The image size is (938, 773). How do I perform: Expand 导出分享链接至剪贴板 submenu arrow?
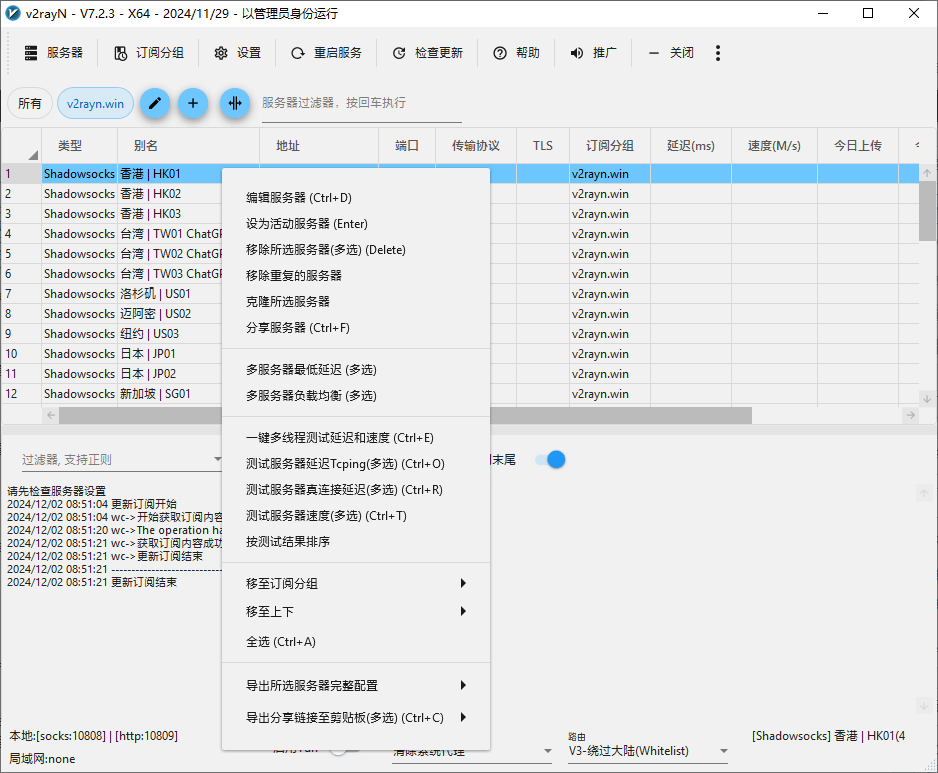(463, 717)
